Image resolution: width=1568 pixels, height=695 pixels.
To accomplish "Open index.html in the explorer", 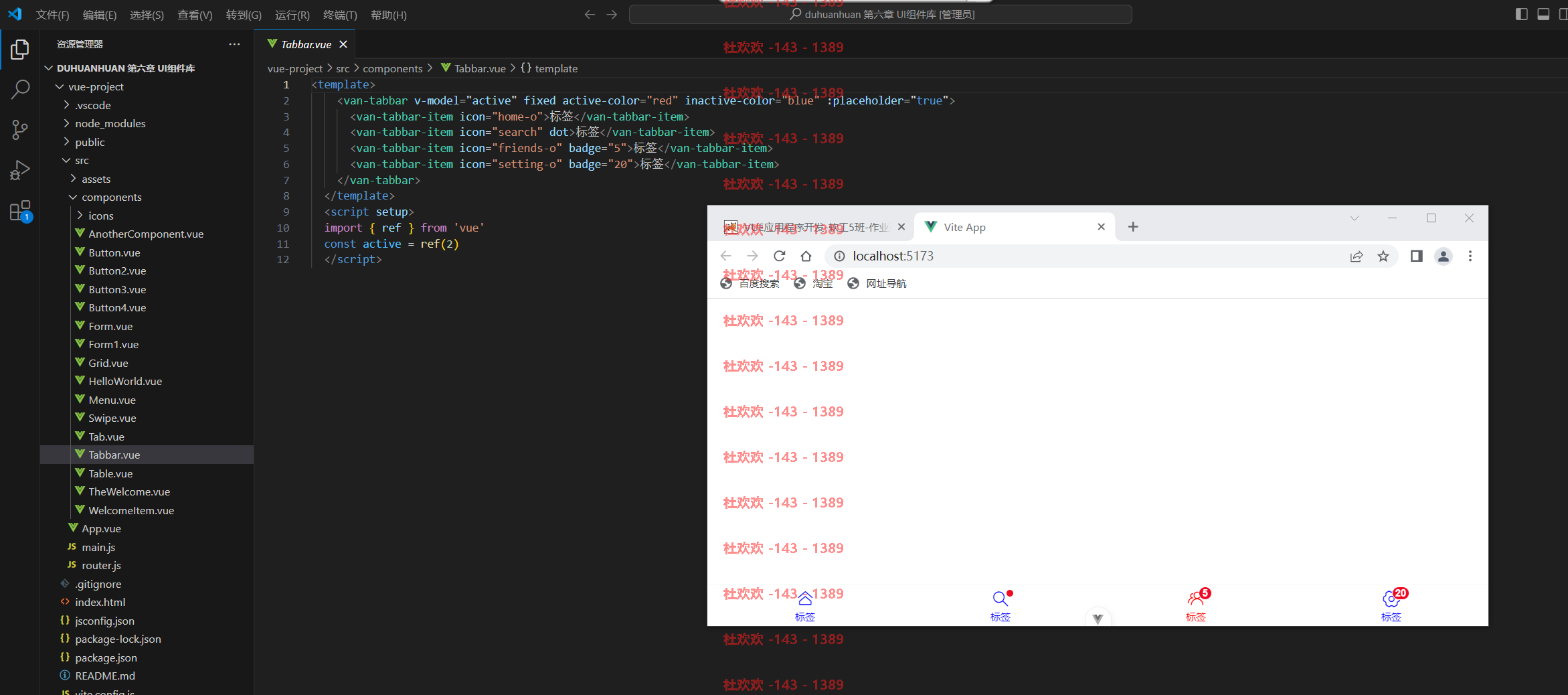I will [100, 602].
